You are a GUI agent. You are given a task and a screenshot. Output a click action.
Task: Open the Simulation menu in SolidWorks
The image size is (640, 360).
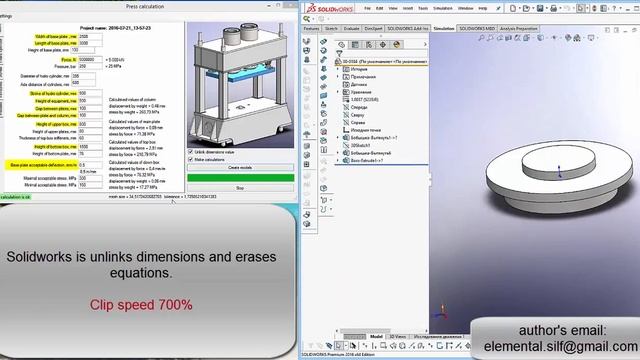[x=442, y=8]
